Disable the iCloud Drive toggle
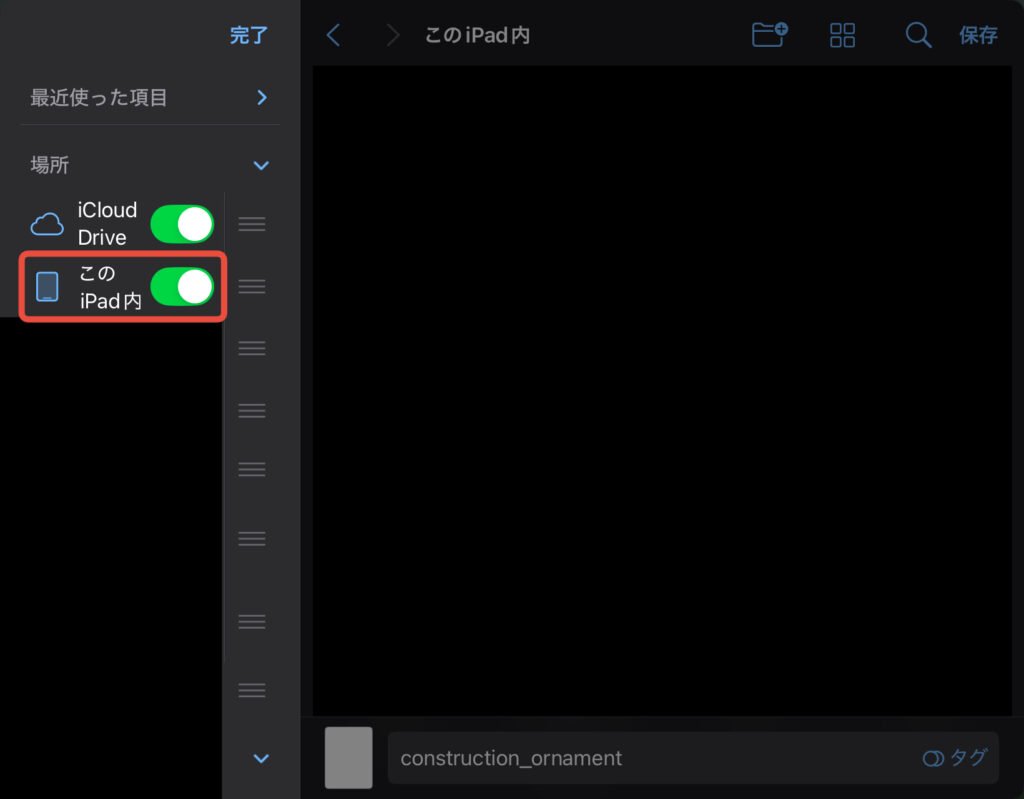This screenshot has height=799, width=1024. (x=182, y=224)
